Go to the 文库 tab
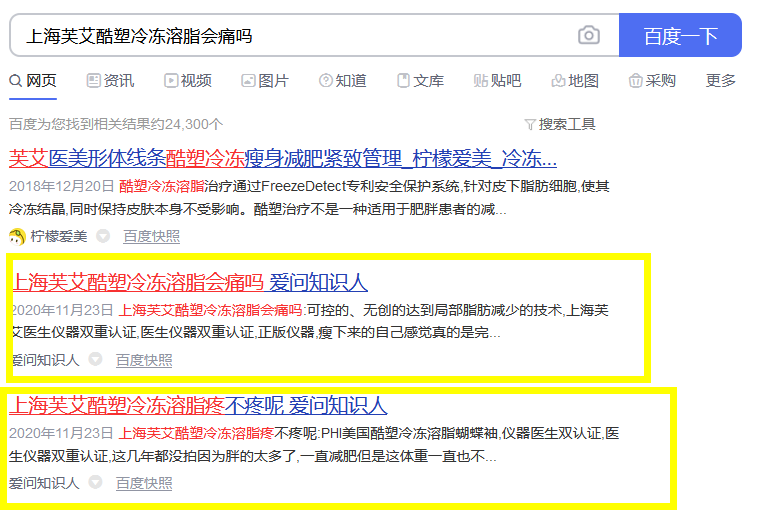Image resolution: width=759 pixels, height=516 pixels. [420, 80]
